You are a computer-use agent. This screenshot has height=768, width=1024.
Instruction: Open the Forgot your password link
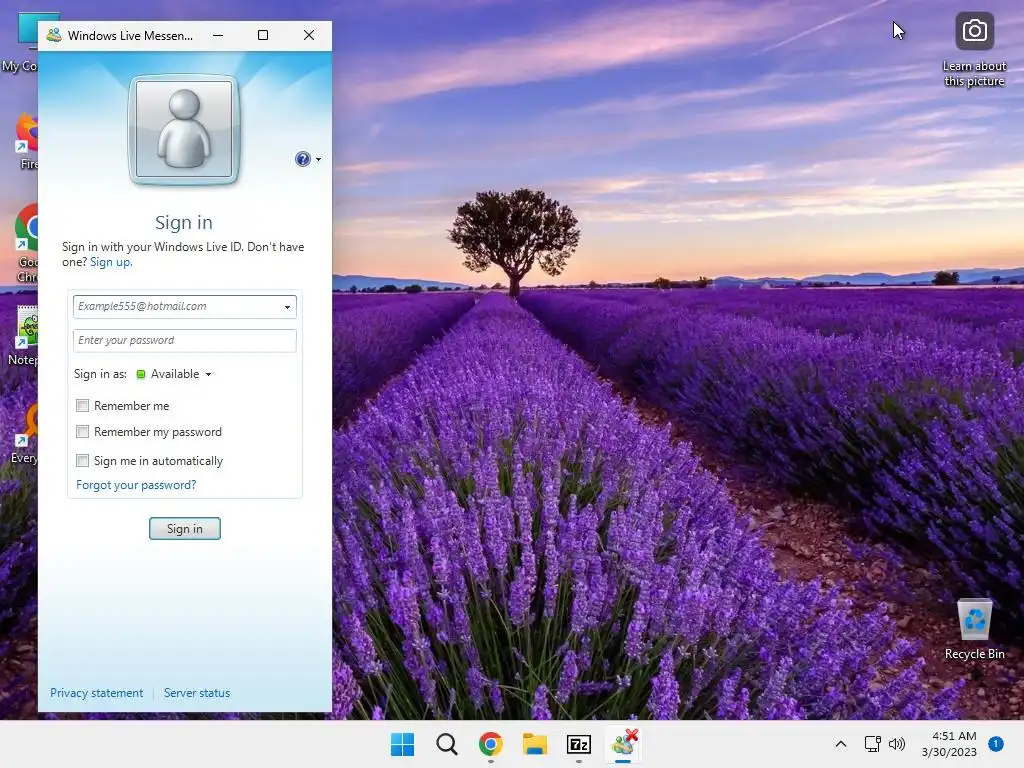point(136,485)
